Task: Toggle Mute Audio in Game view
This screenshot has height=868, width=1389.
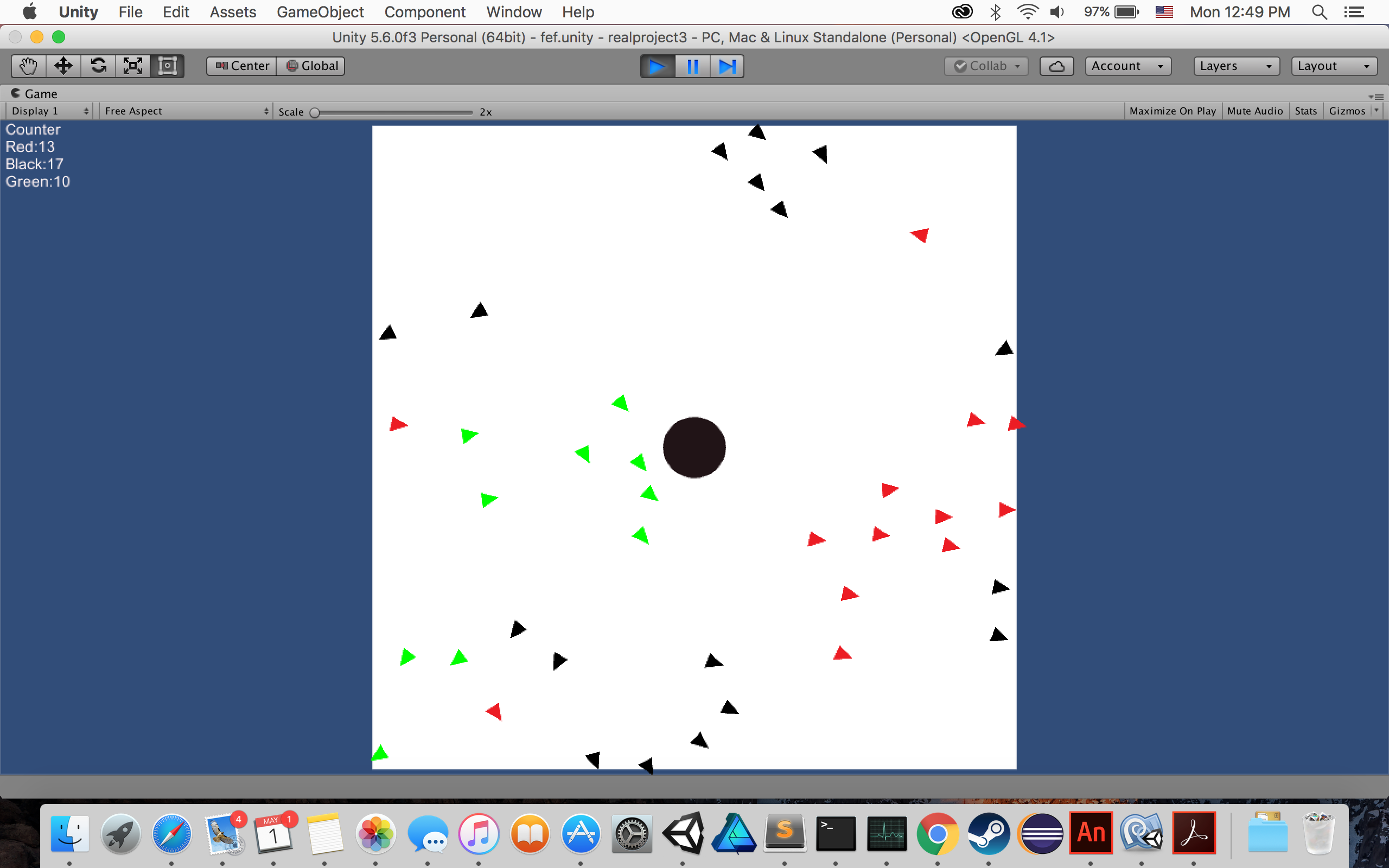Action: pyautogui.click(x=1254, y=111)
